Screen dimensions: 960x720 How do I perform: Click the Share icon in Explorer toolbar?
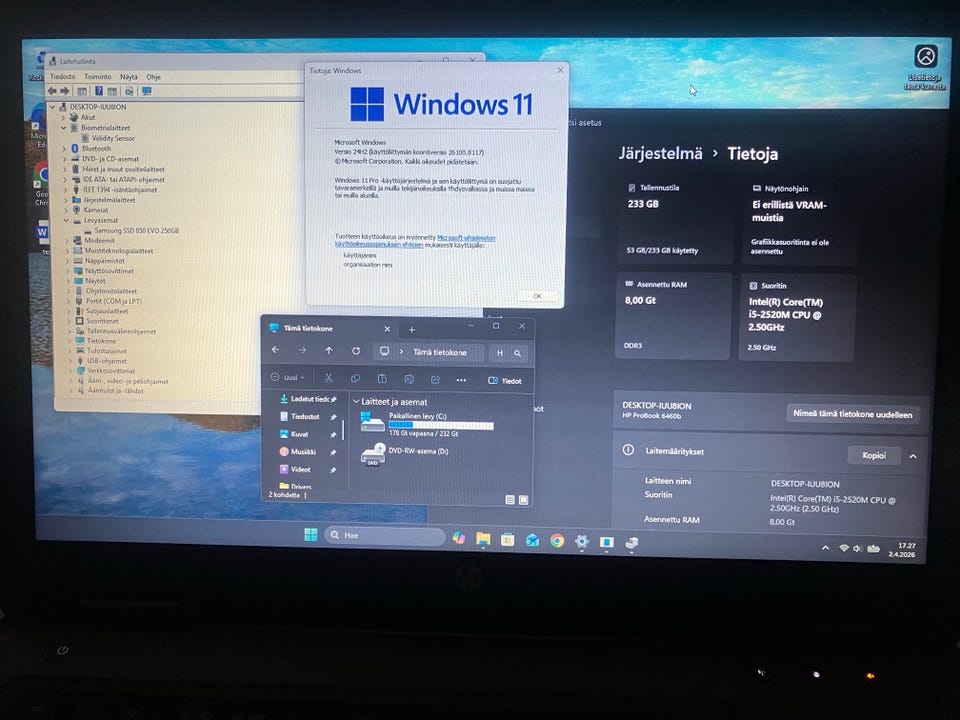435,380
